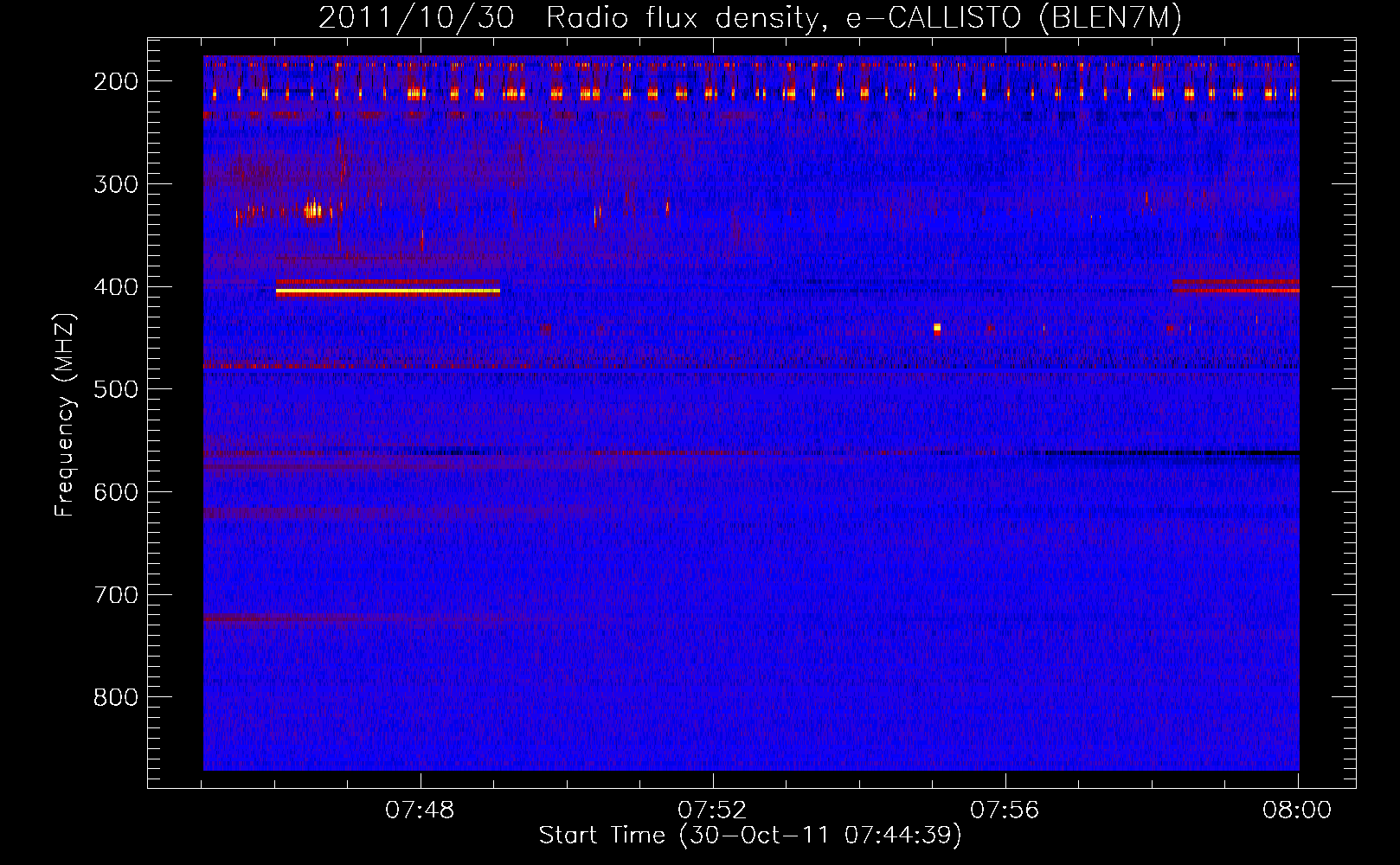1400x865 pixels.
Task: Click the plot title "2011/10/30 Radio flux density, e-CALLISTO (BLEN7M)"
Action: click(750, 17)
